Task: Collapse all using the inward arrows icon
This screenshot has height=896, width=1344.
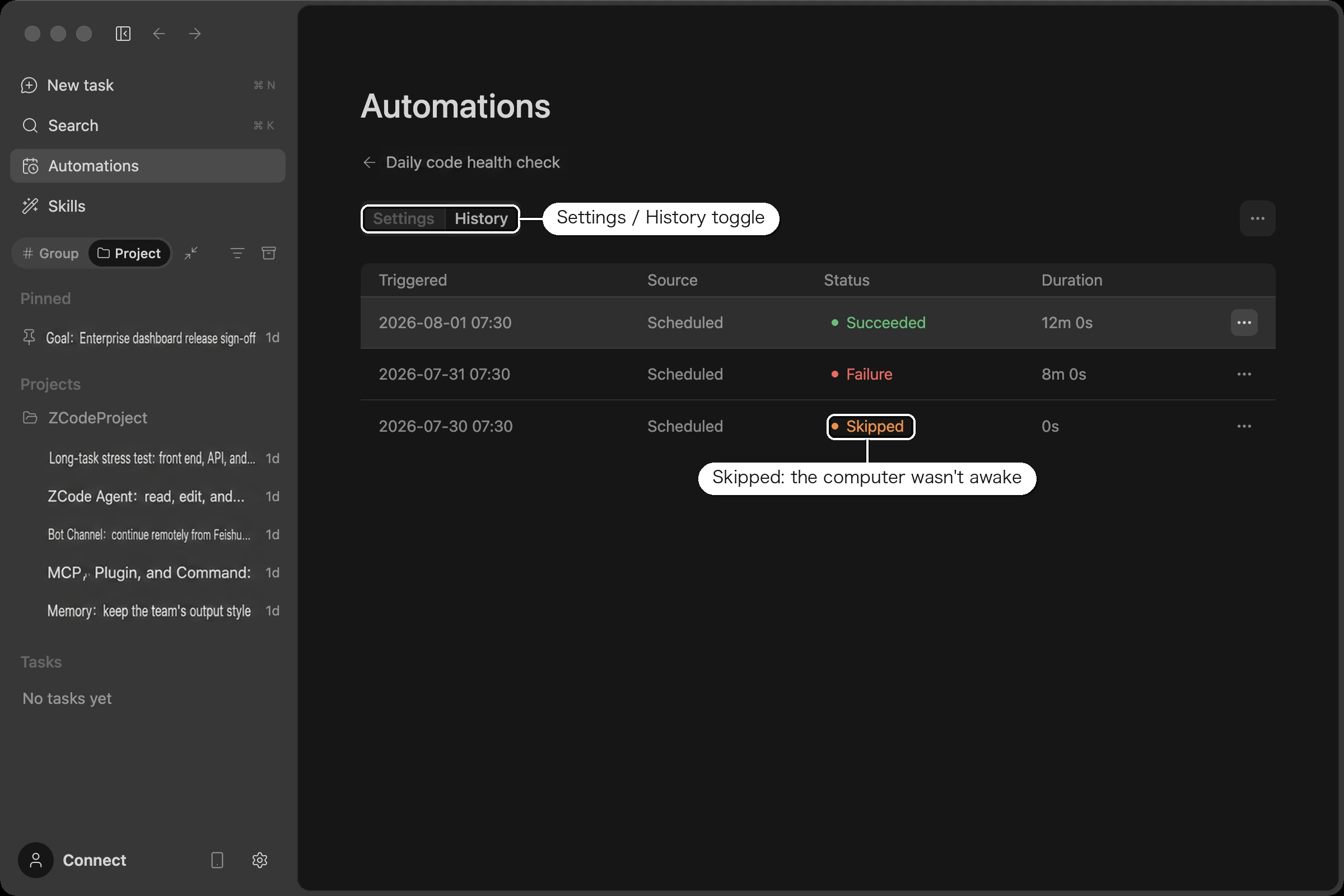Action: (x=191, y=253)
